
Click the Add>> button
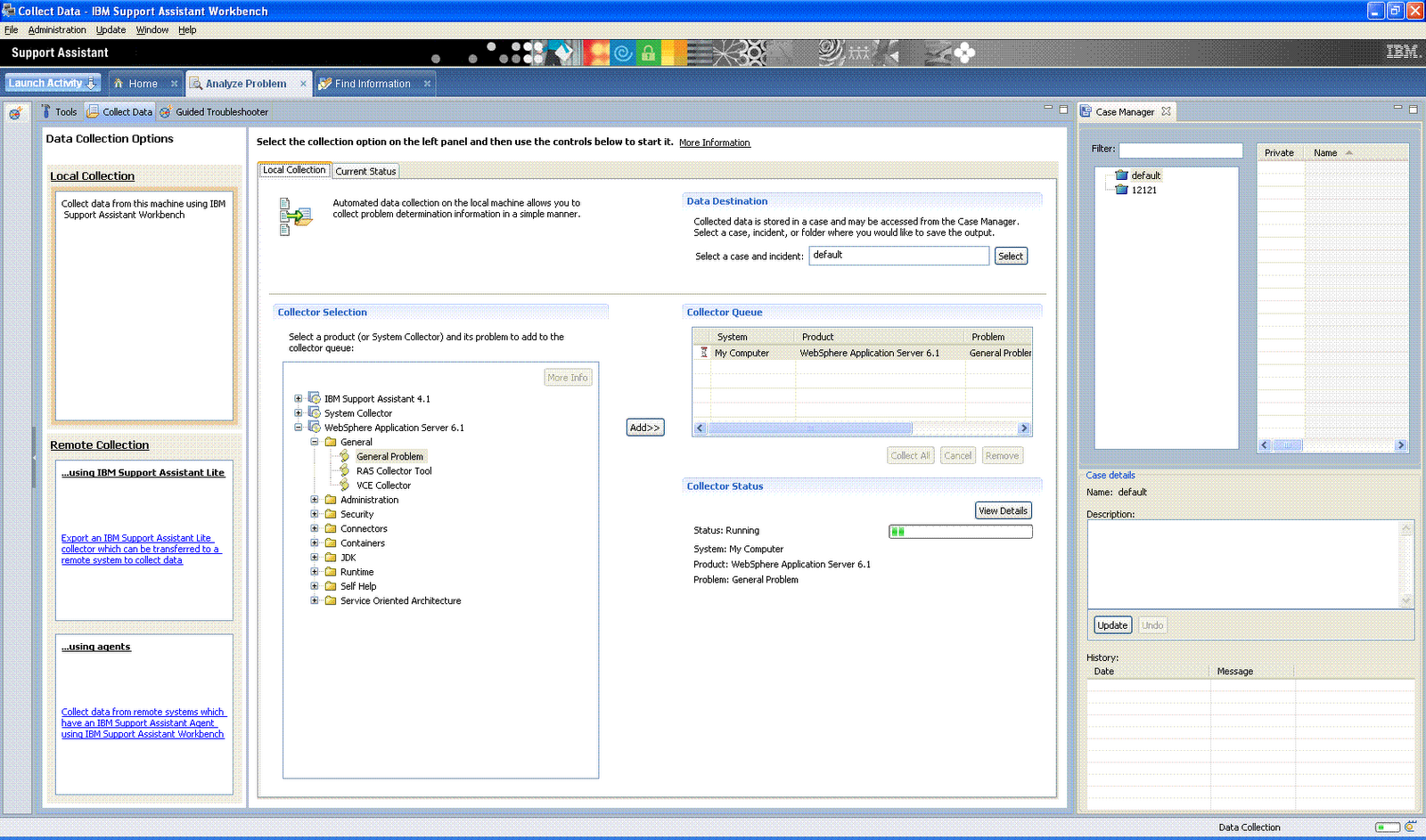coord(645,428)
